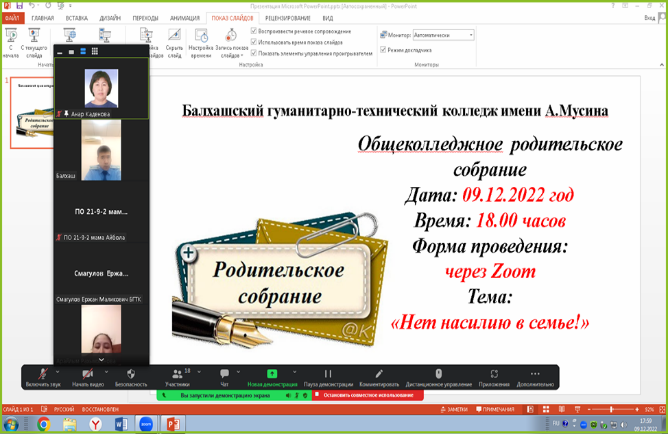Click the Fit slide to window icon
The width and height of the screenshot is (668, 434).
pos(662,409)
